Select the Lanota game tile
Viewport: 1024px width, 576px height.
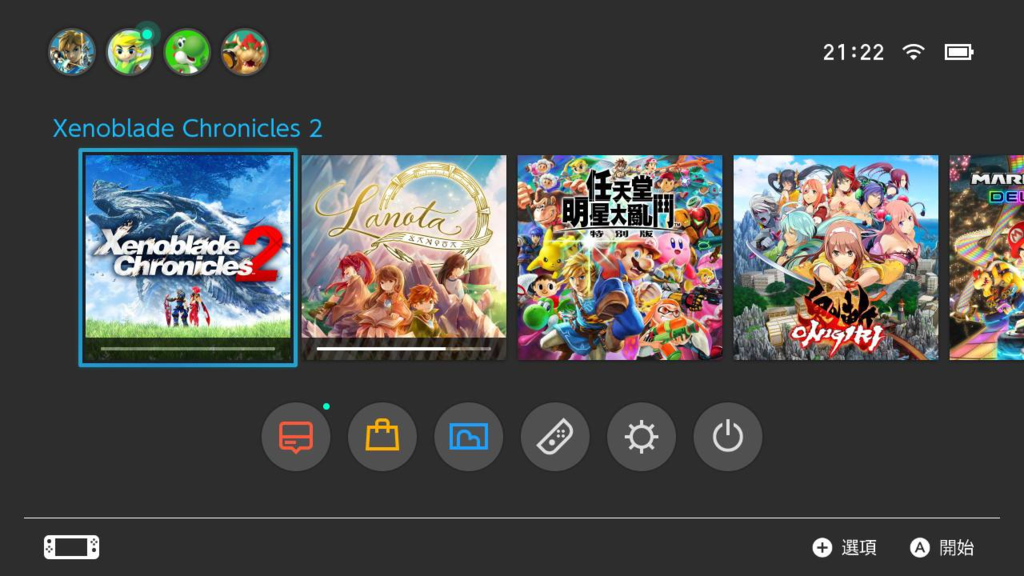(404, 257)
